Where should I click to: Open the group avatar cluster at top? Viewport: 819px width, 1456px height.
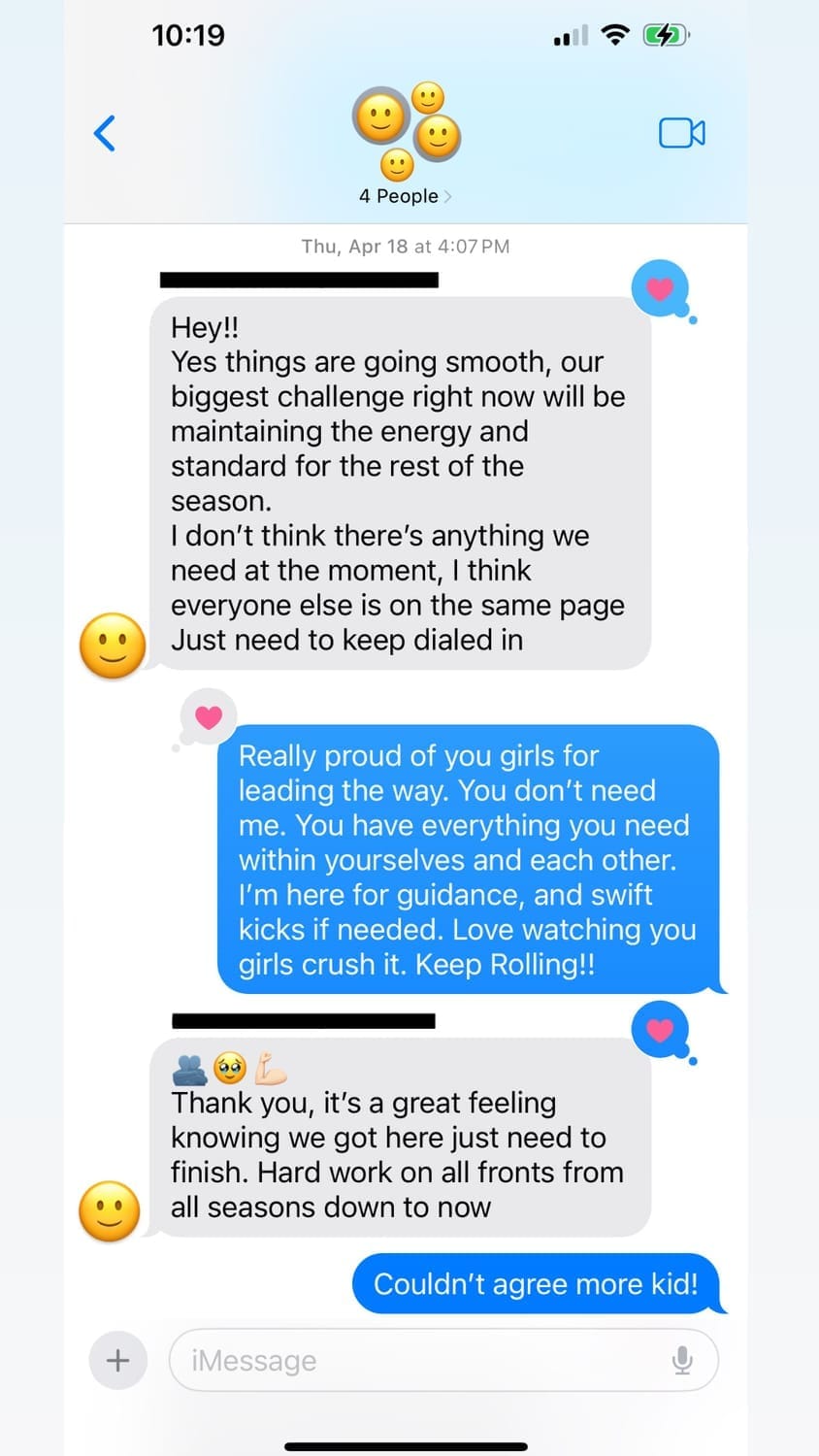[406, 131]
